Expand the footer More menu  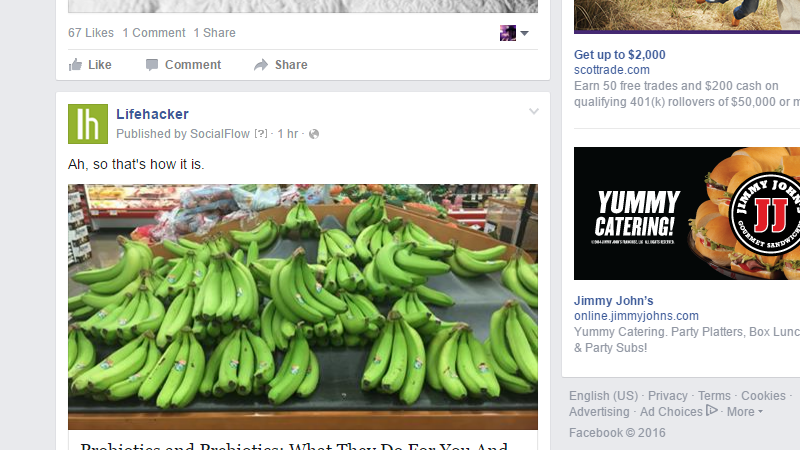tap(744, 412)
